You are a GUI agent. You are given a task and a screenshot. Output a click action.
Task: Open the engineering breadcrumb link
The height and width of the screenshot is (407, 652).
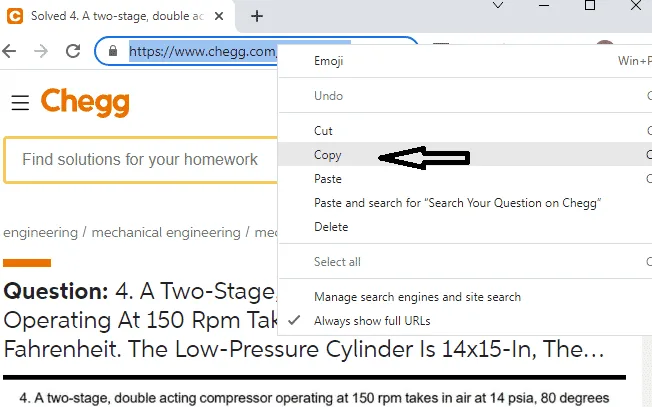(x=40, y=232)
